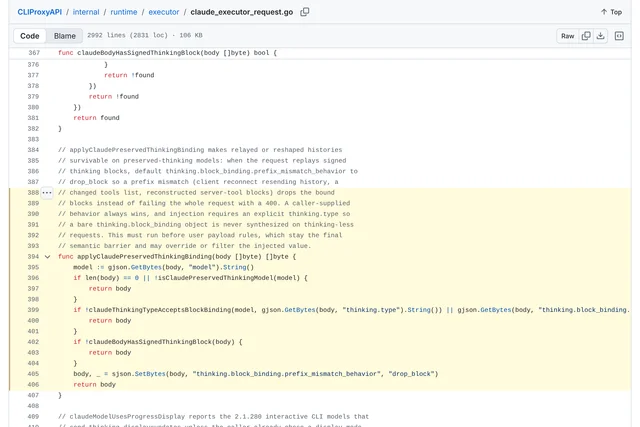Click applyClaudePreservedThinkingBinding function name on line 394
This screenshot has width=640, height=427.
[x=145, y=257]
